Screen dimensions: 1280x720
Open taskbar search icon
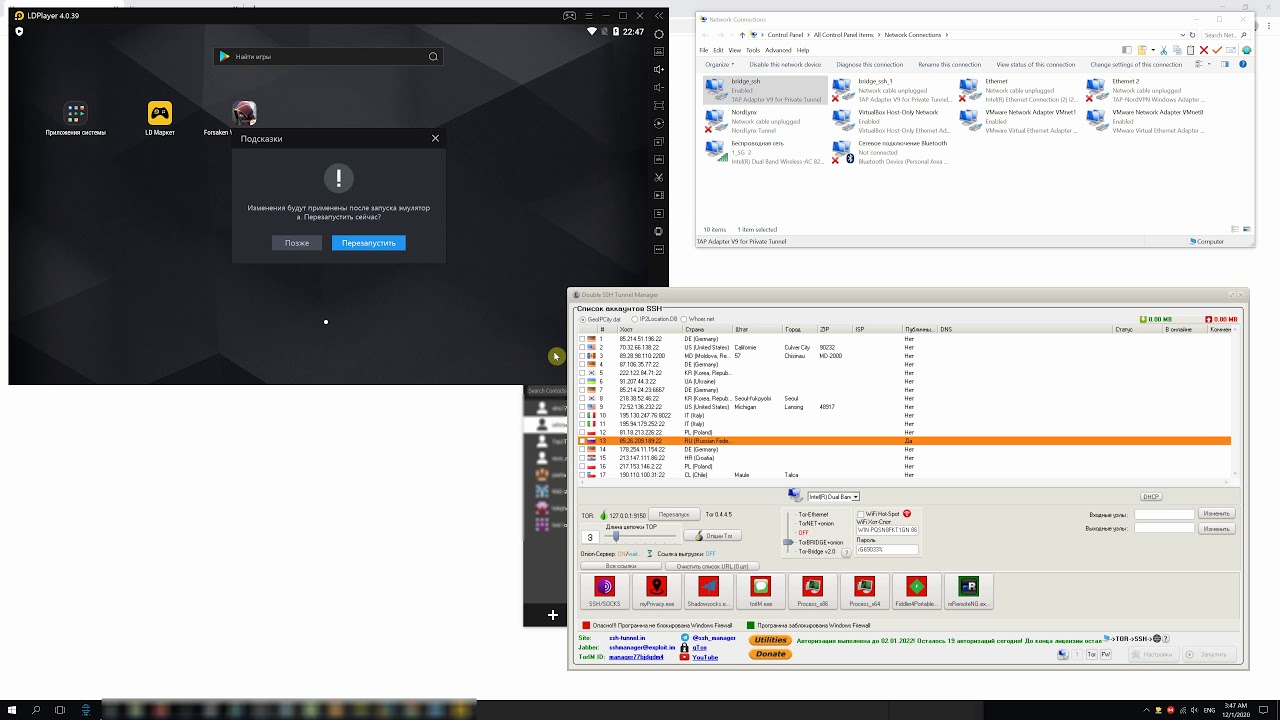[x=36, y=710]
